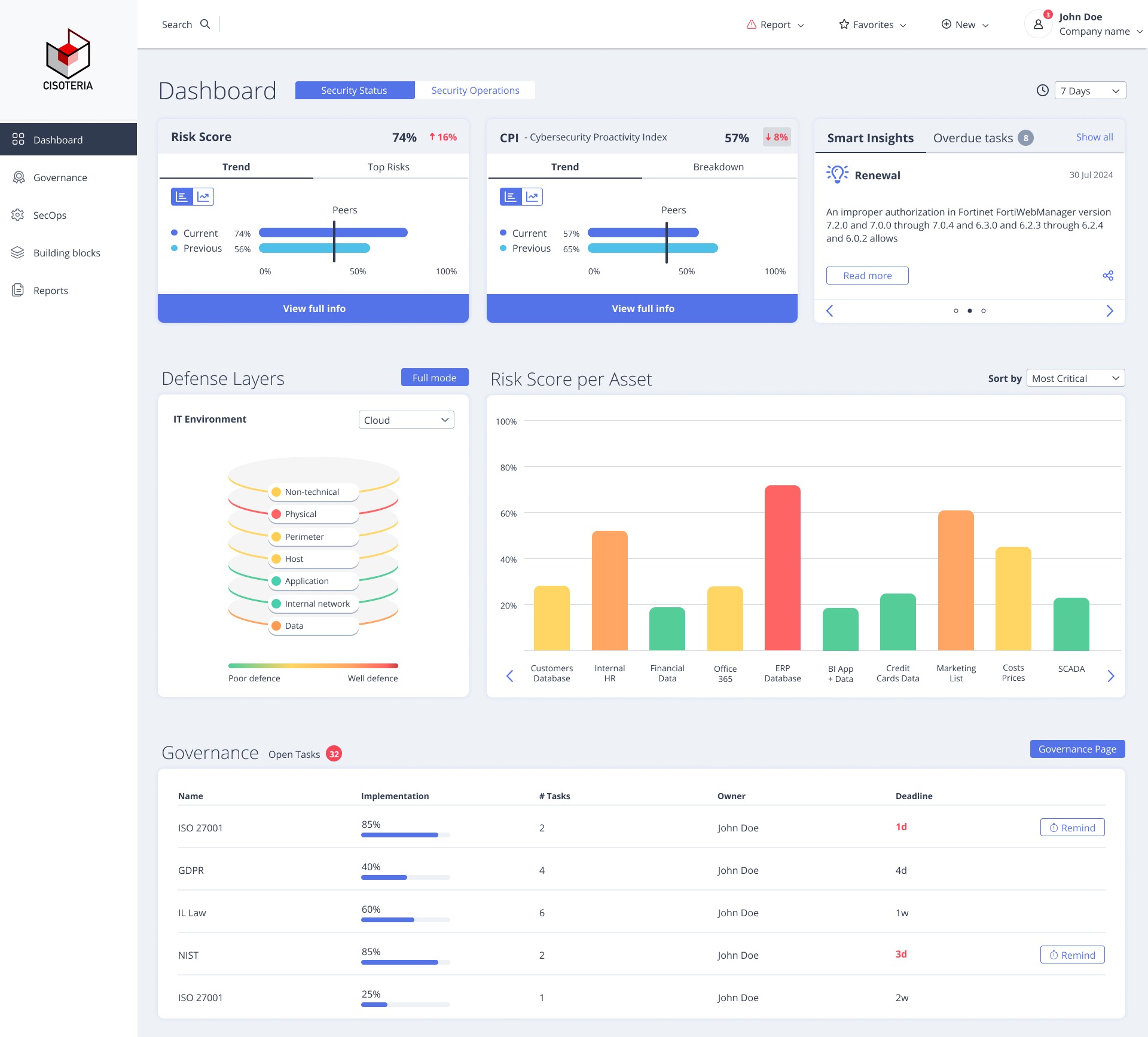Select bar chart view in CPI card
The width and height of the screenshot is (1148, 1037).
coord(511,197)
